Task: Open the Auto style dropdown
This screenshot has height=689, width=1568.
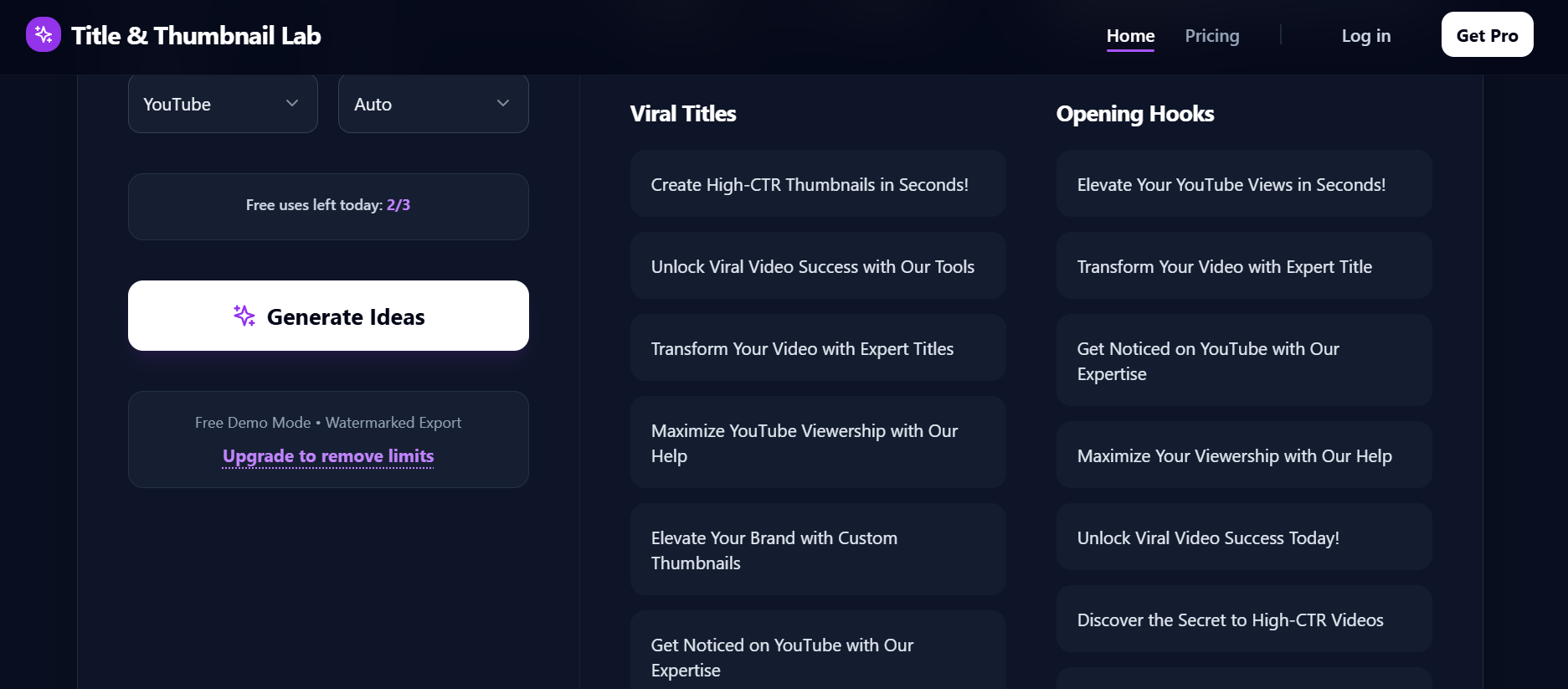Action: (434, 104)
